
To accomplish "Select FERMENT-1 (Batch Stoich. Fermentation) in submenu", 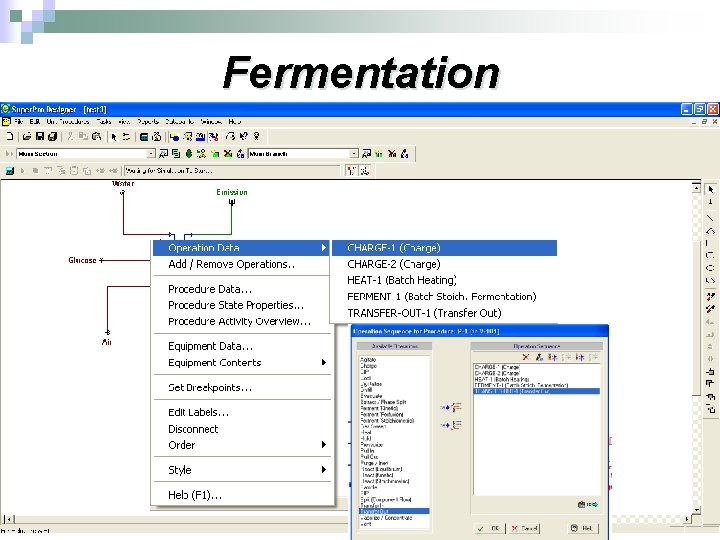I will (444, 297).
